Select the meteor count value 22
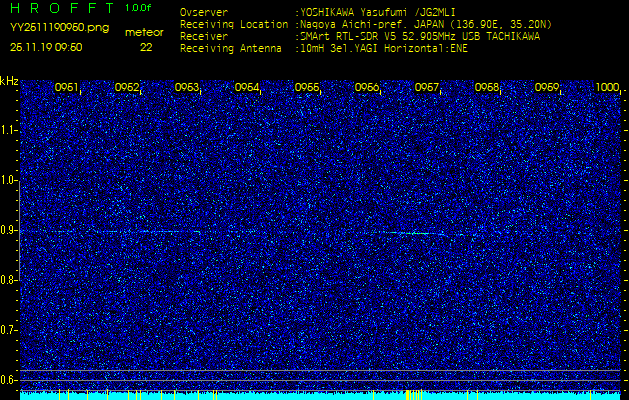 click(146, 48)
